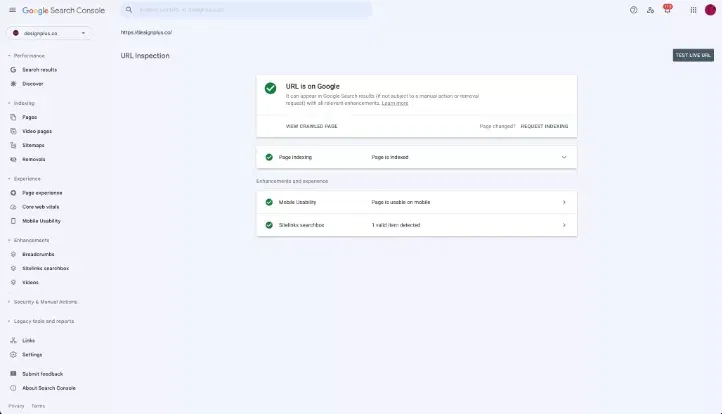Viewport: 722px width, 414px height.
Task: Click the Core web vitals gauge icon
Action: (x=13, y=207)
